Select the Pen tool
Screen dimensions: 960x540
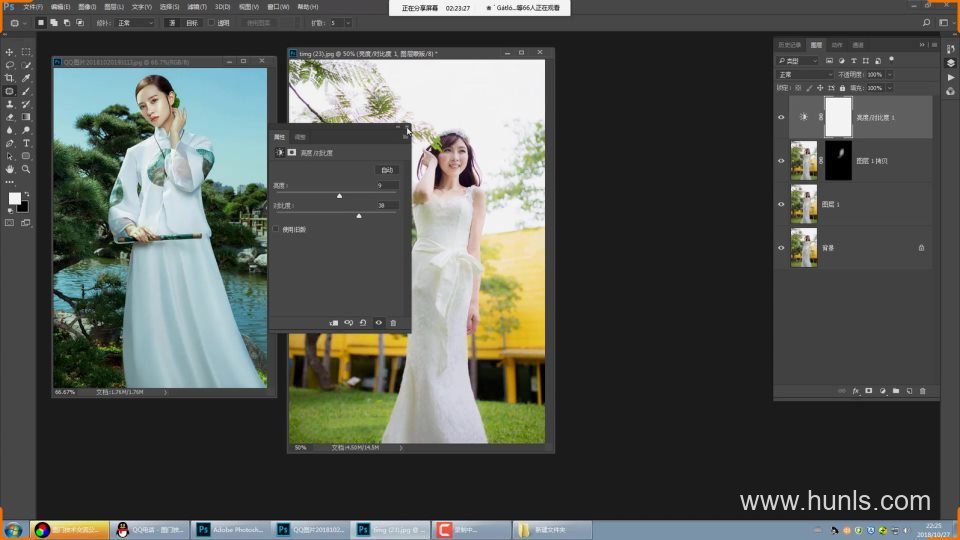pyautogui.click(x=9, y=143)
